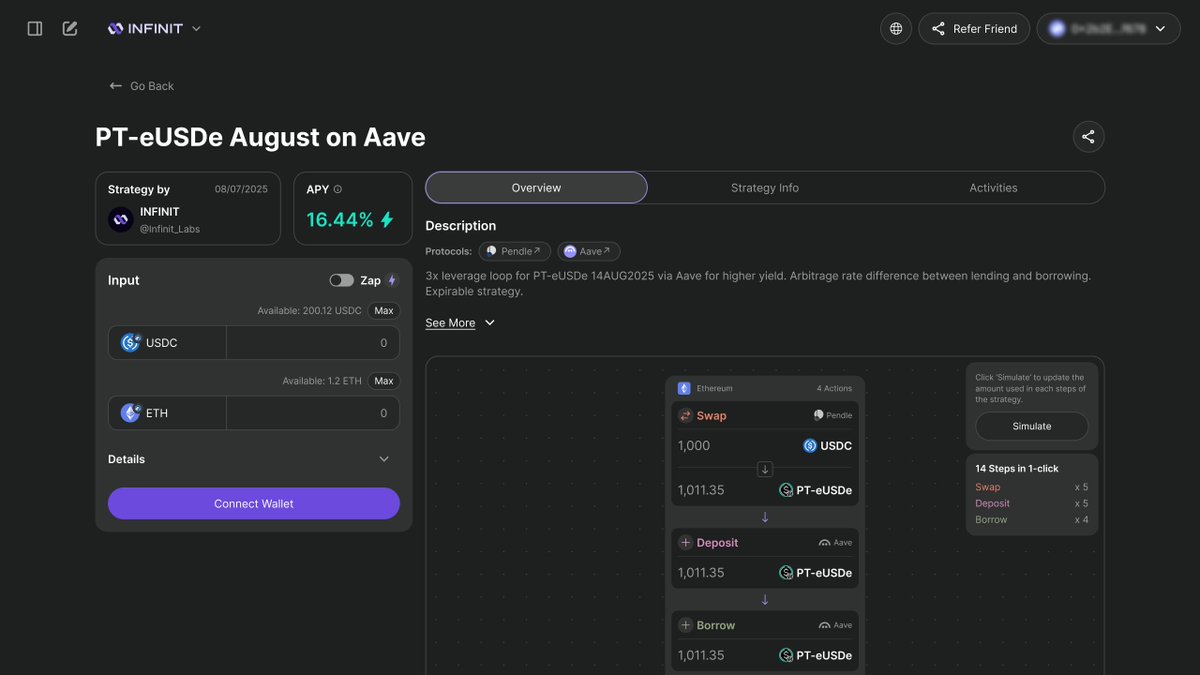Click PT-eUSDe token icon in Deposit step
Image resolution: width=1200 pixels, height=675 pixels.
[x=786, y=573]
